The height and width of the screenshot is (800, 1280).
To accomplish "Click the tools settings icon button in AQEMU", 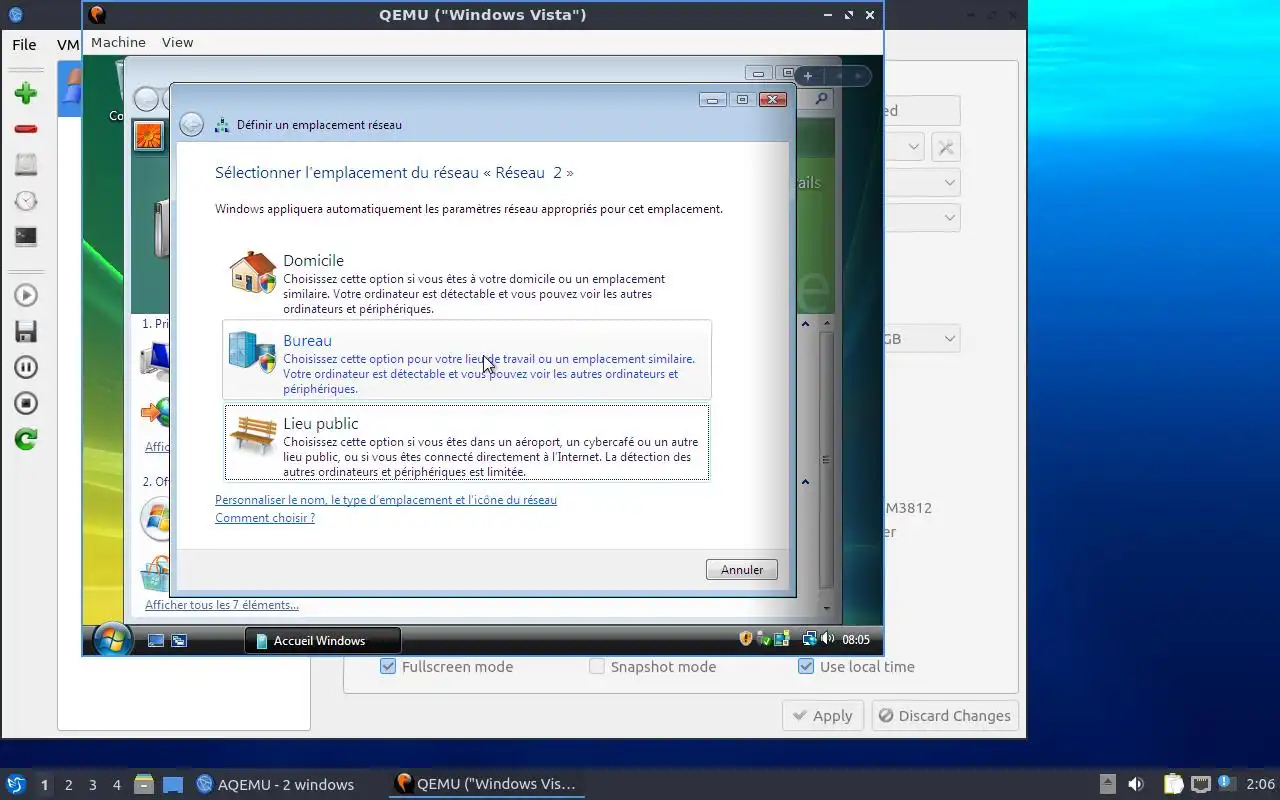I will 946,147.
